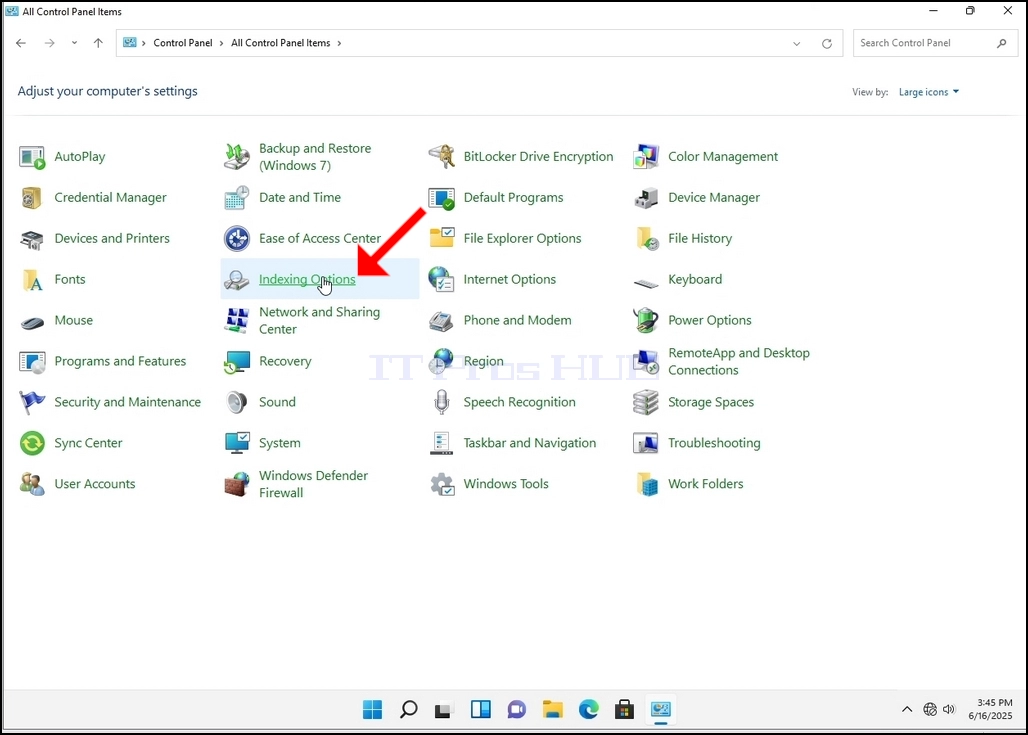Open Programs and Features icon
This screenshot has height=735, width=1028.
coord(32,362)
